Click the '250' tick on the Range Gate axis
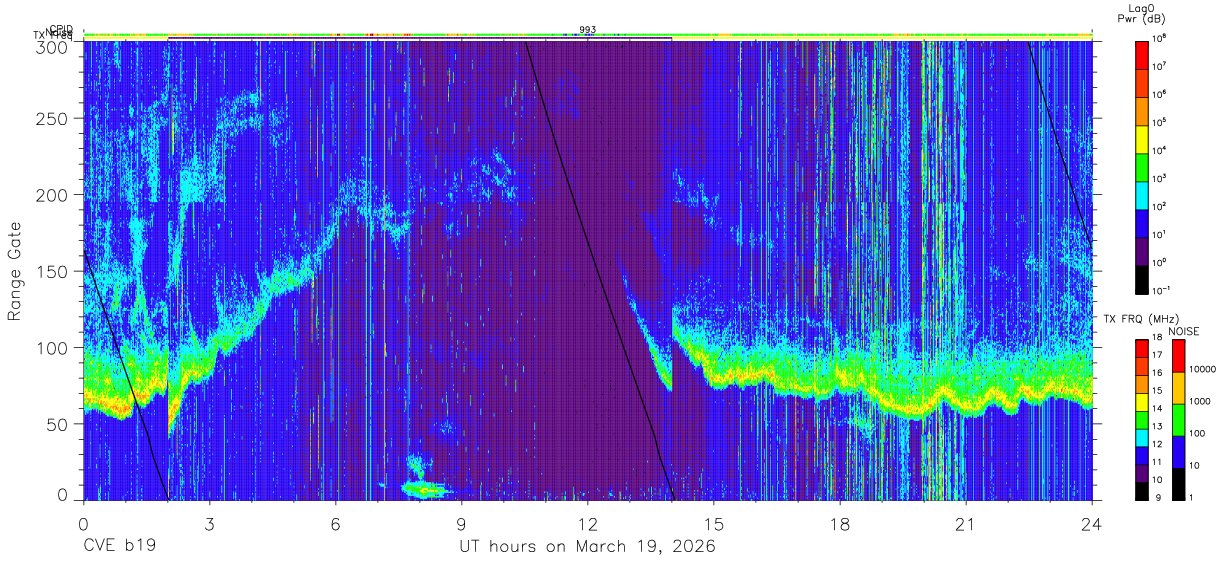This screenshot has width=1228, height=567. coord(51,119)
